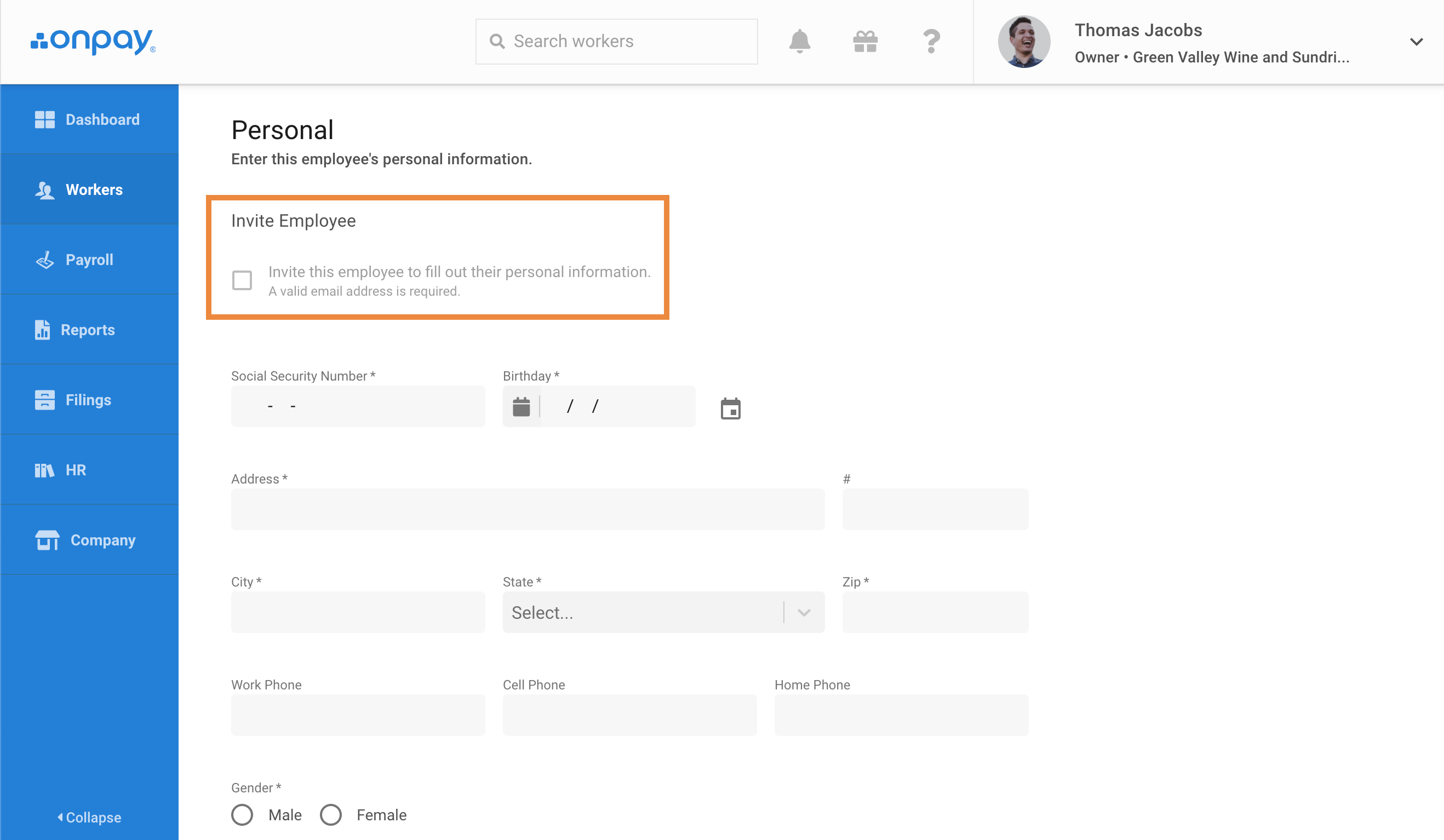1444x840 pixels.
Task: Click the Work Phone field
Action: pos(358,715)
